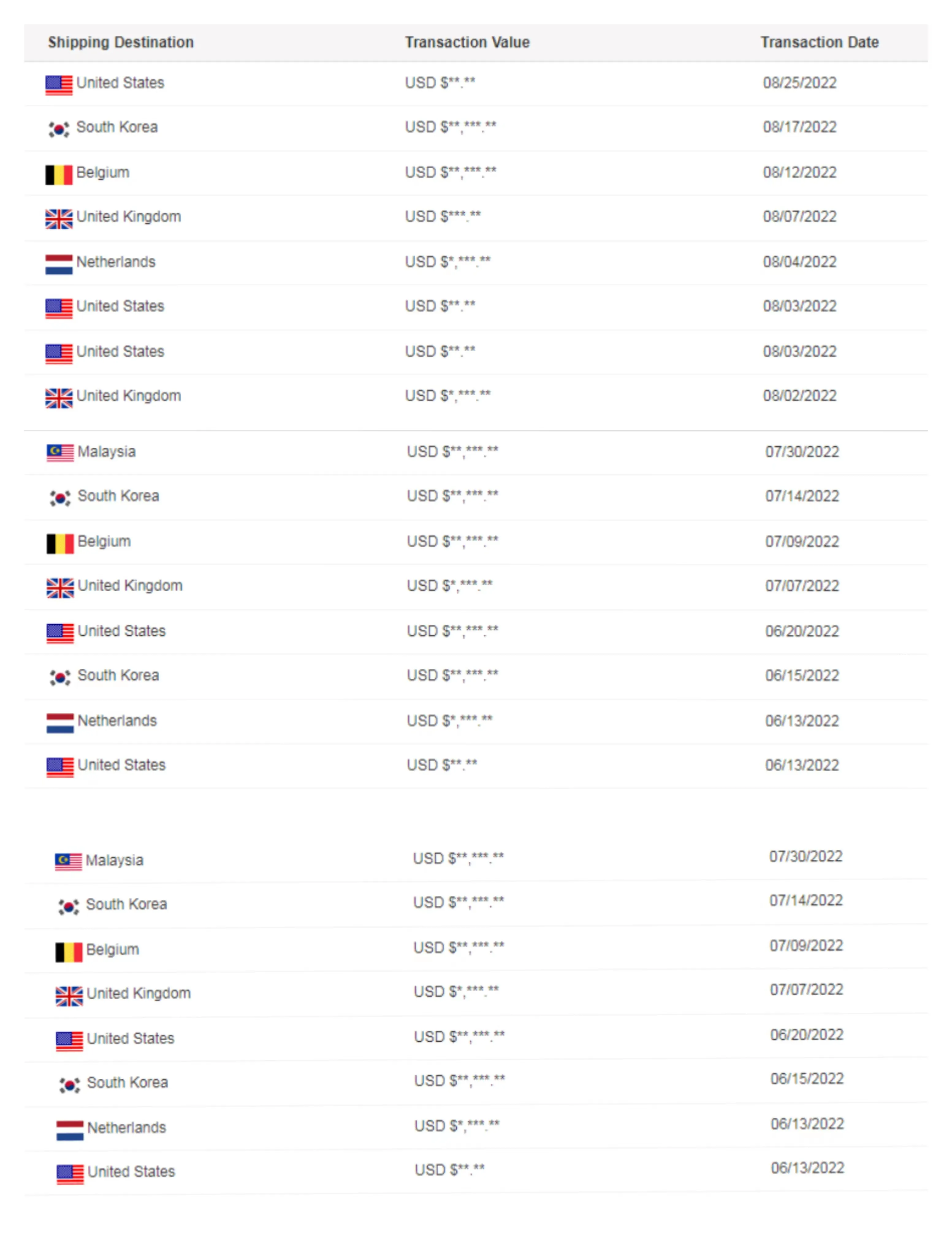952x1256 pixels.
Task: Select UK flag for 08/07/2022 transaction
Action: point(59,219)
